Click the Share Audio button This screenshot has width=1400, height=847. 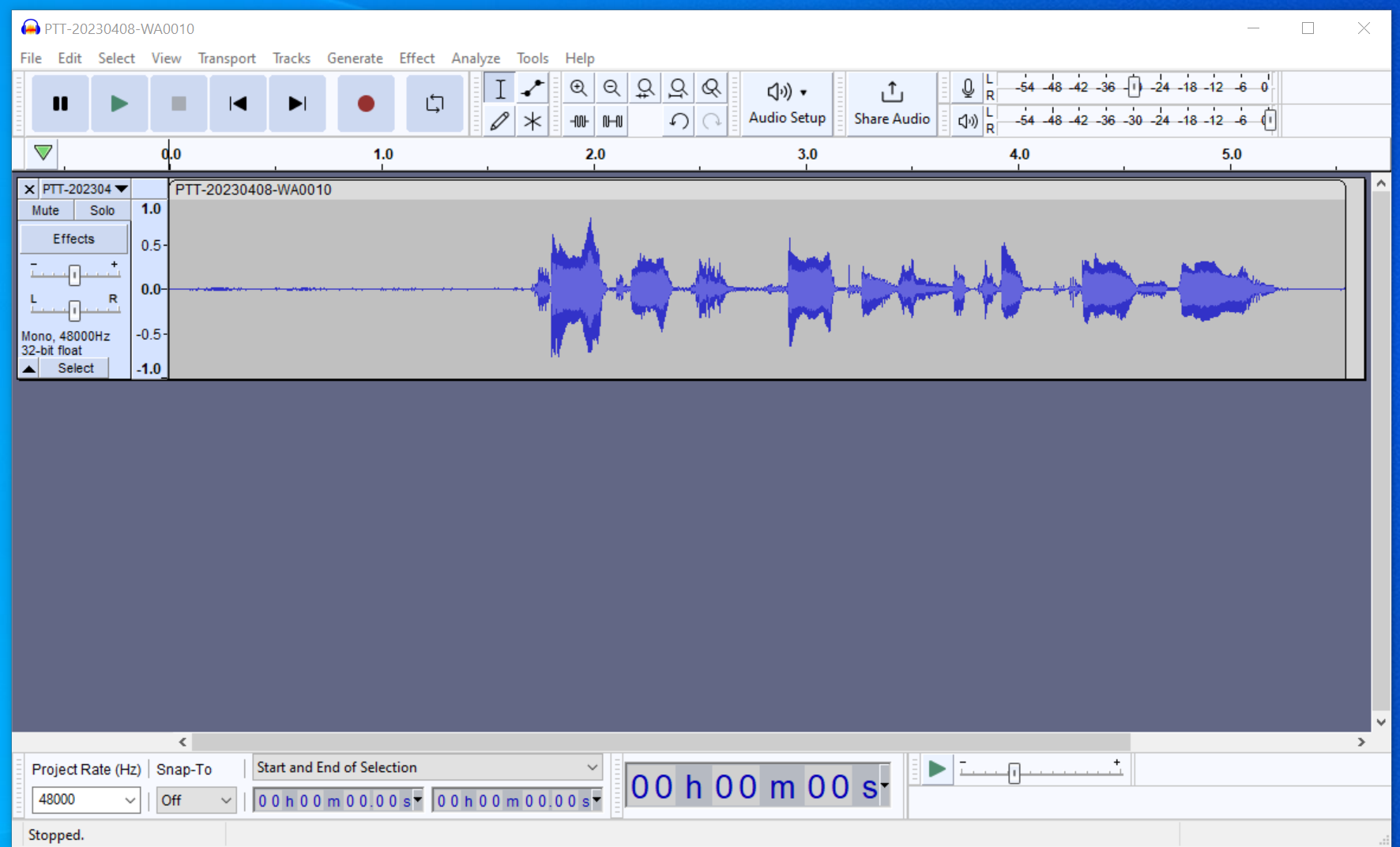pos(891,104)
